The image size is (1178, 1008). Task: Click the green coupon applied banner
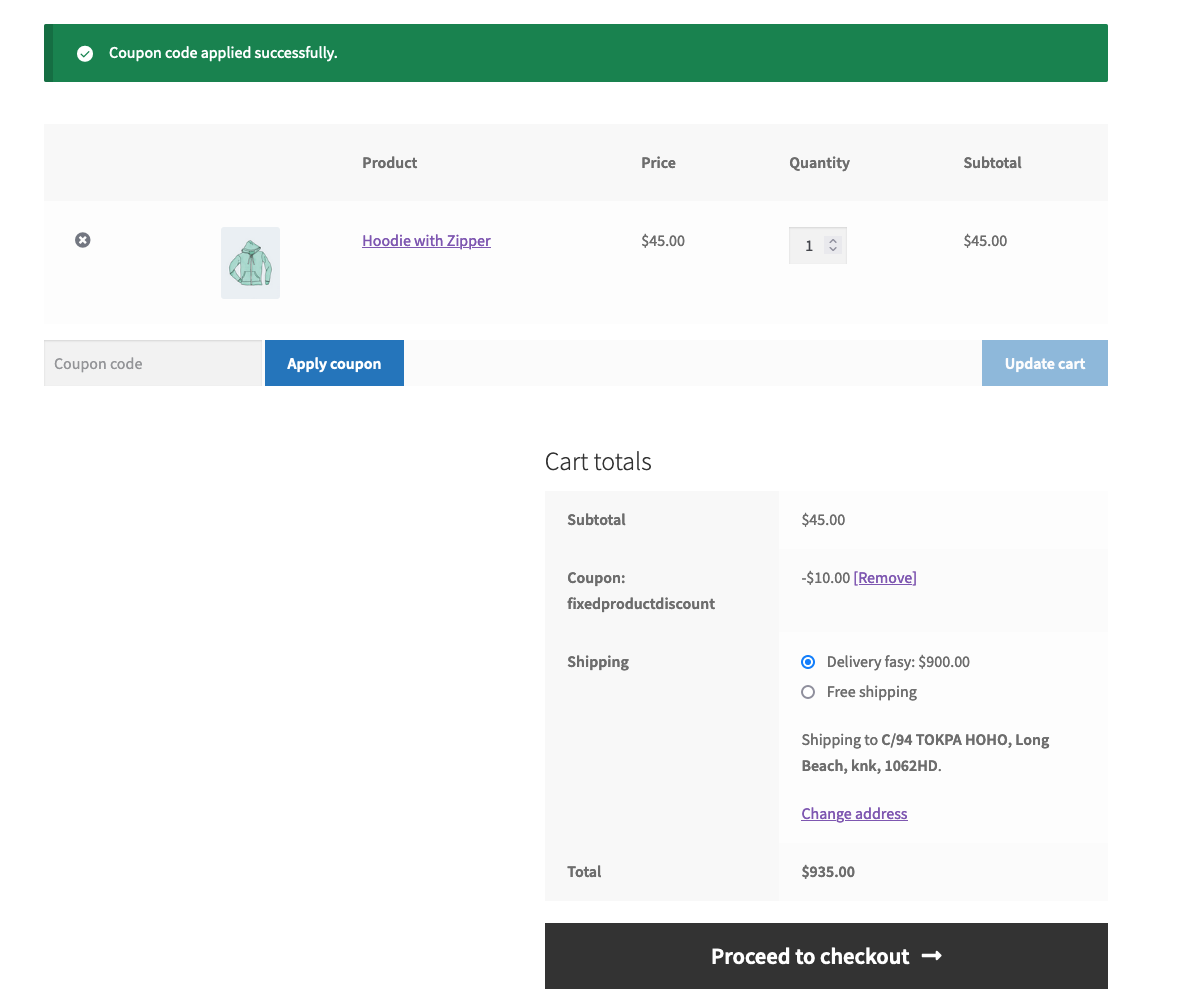pyautogui.click(x=575, y=53)
